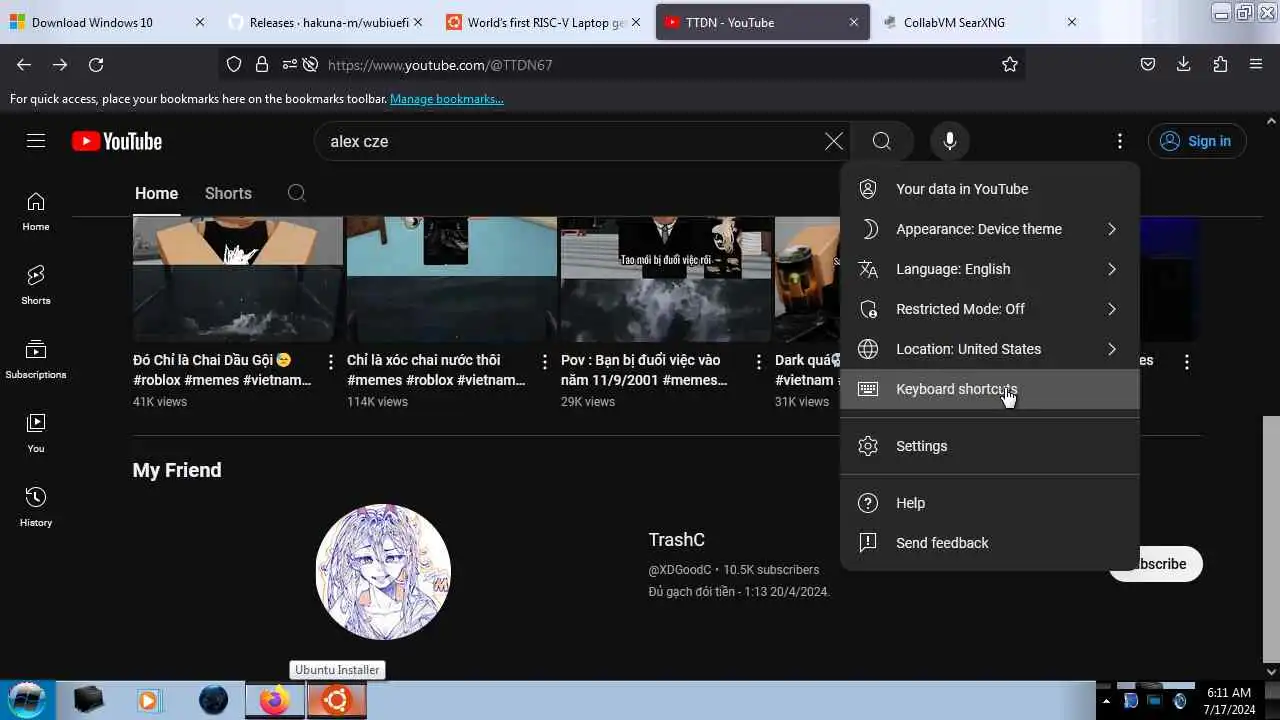Open the Firefox application menu
Viewport: 1280px width, 720px height.
(x=1256, y=64)
